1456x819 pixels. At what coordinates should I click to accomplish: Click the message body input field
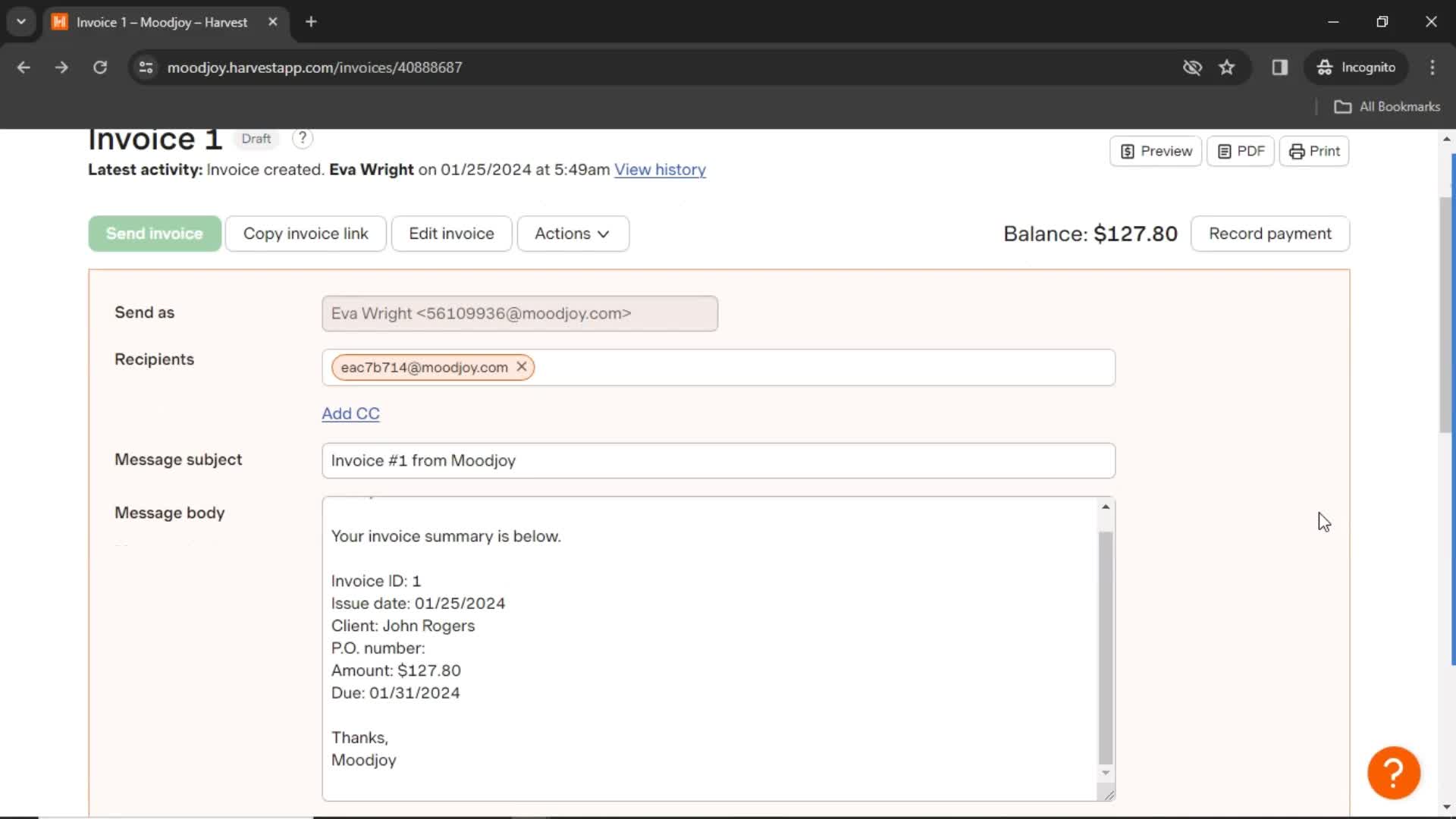coord(717,648)
